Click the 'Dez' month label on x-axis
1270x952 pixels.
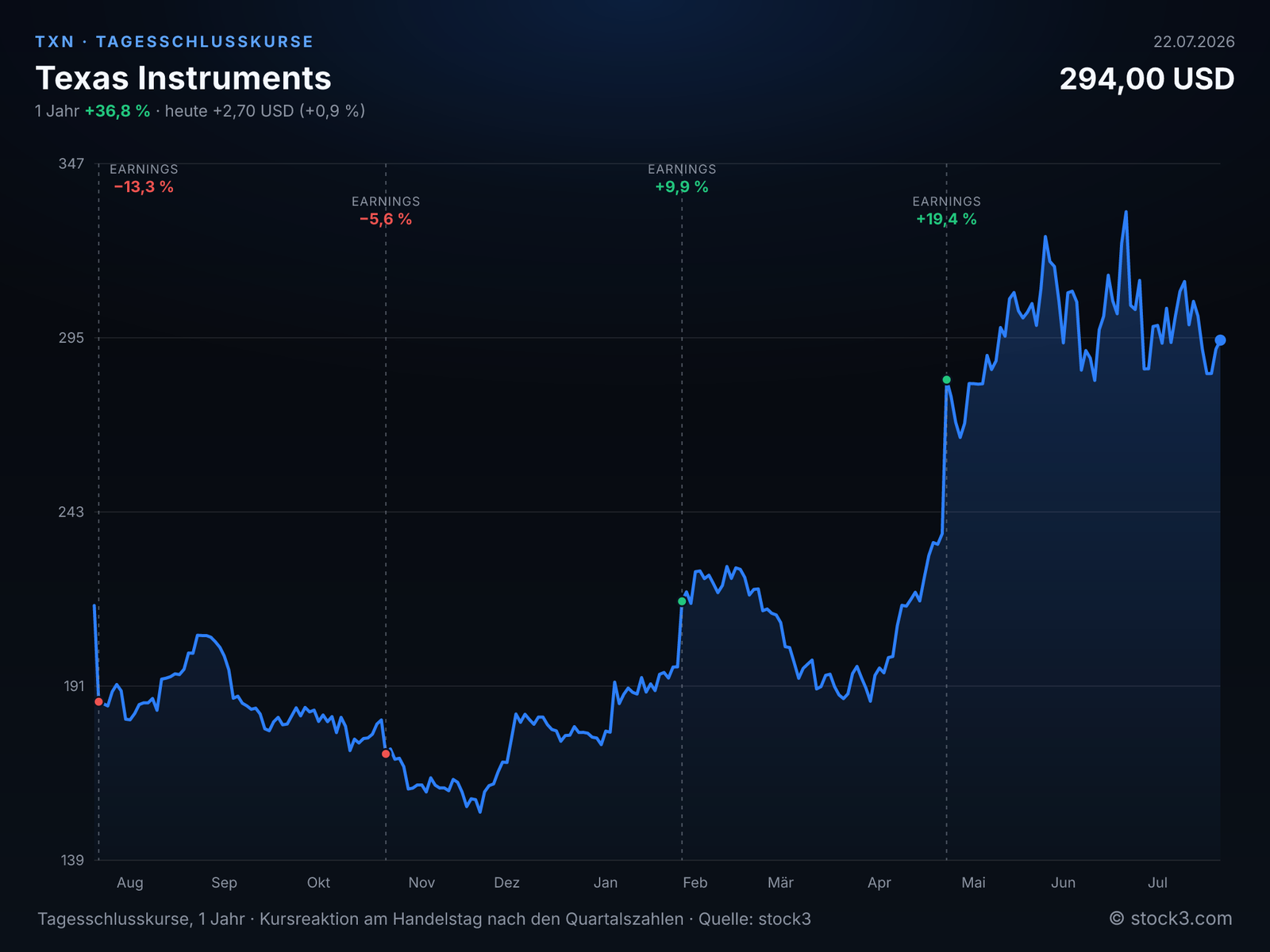(506, 883)
